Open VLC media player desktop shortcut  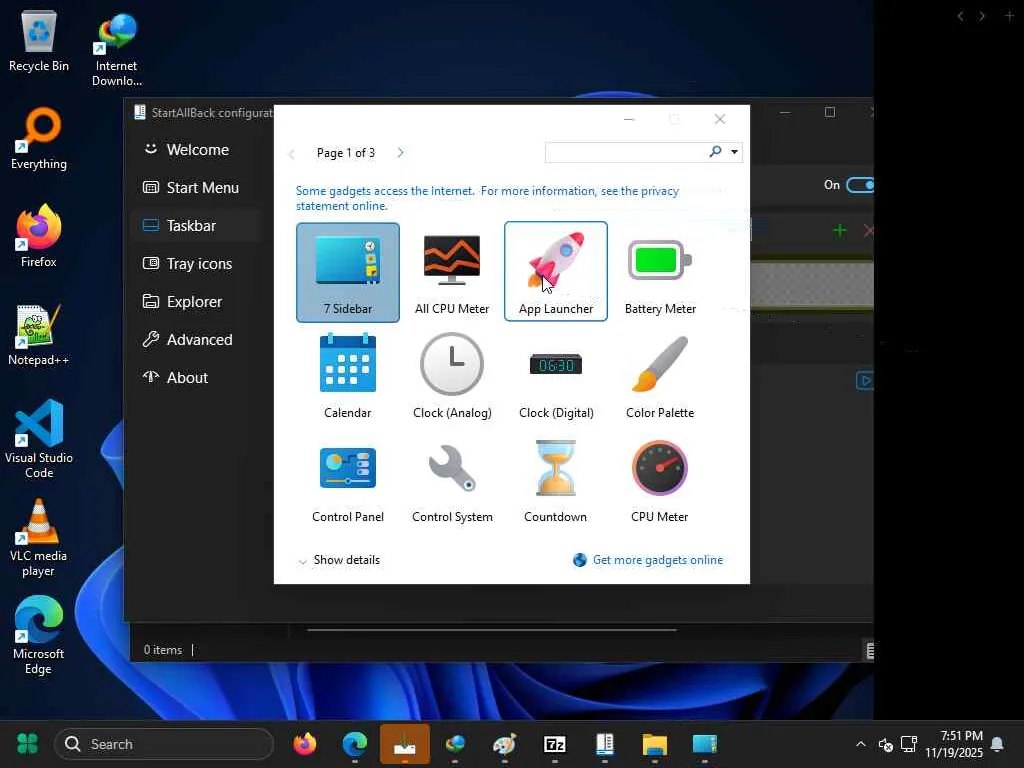(x=39, y=538)
